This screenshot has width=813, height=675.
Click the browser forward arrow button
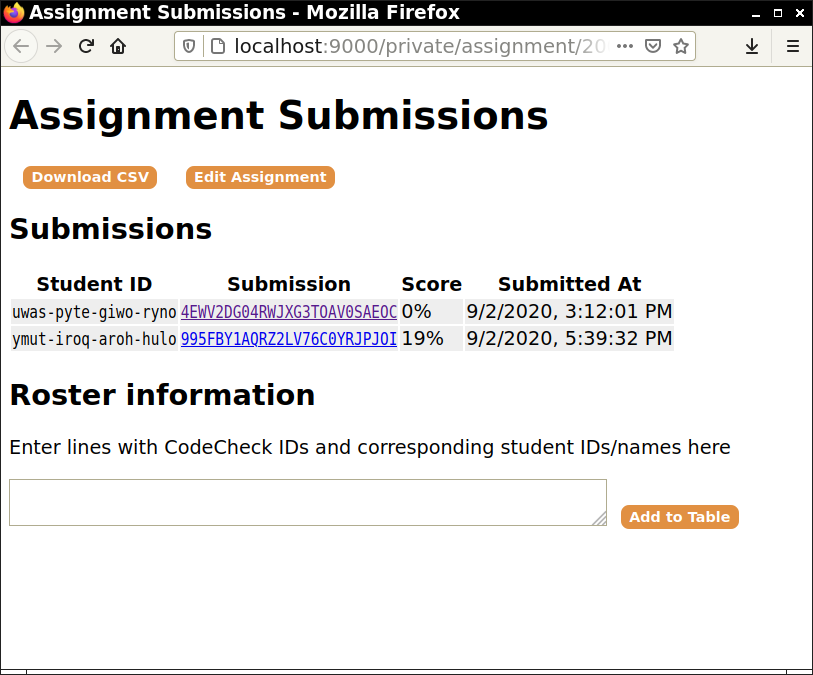pyautogui.click(x=54, y=46)
